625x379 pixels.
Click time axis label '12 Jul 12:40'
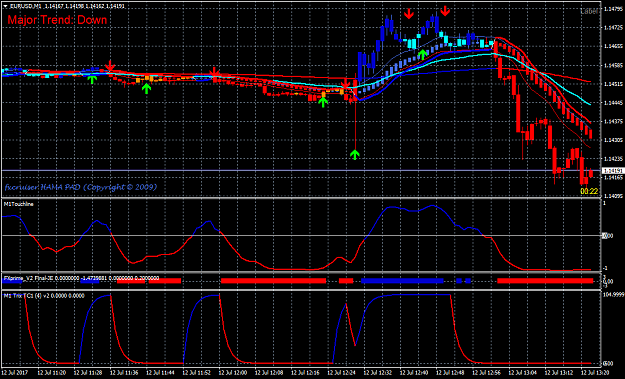[x=414, y=373]
